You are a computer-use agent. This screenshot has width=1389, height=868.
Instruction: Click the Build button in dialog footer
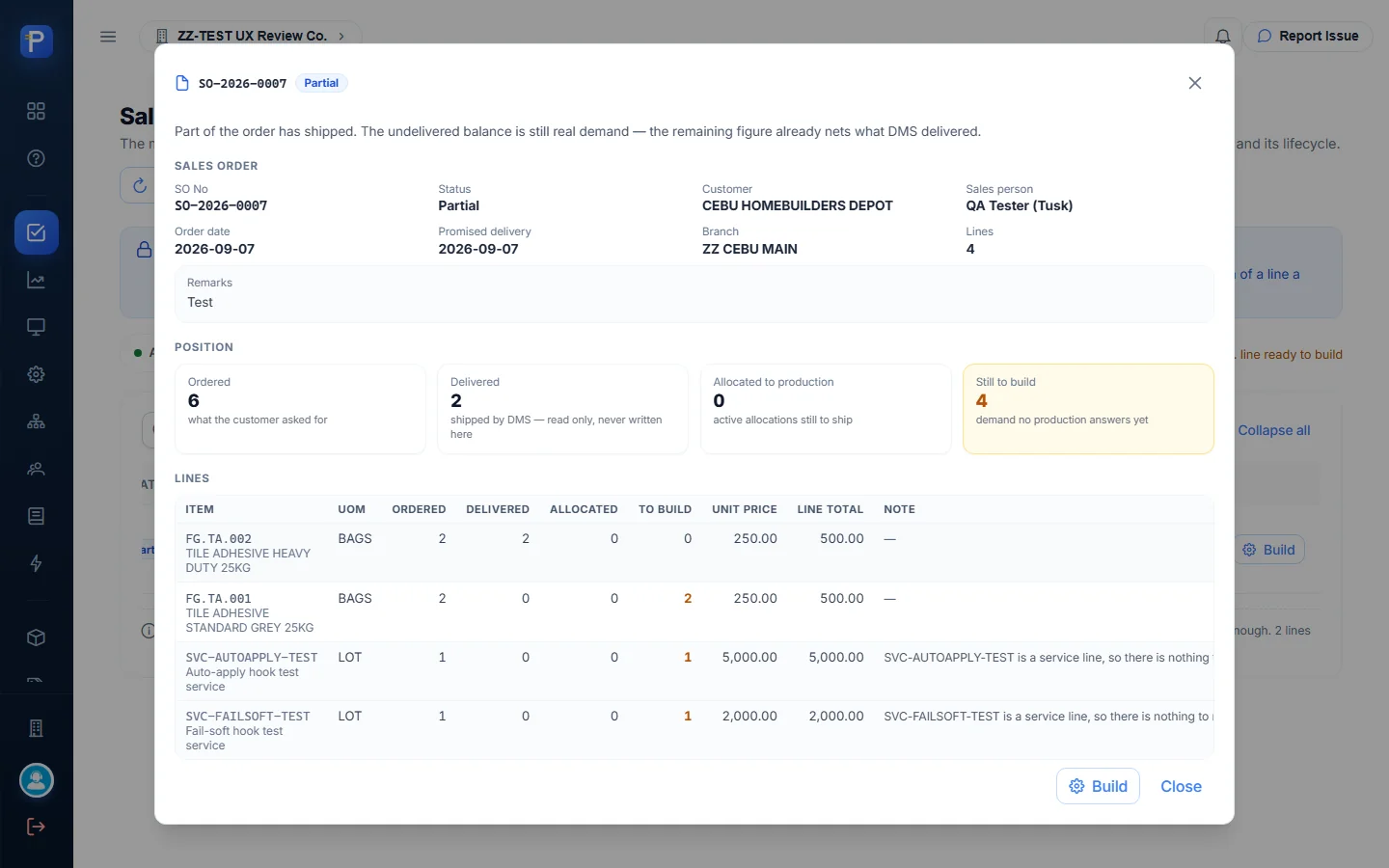[x=1099, y=786]
